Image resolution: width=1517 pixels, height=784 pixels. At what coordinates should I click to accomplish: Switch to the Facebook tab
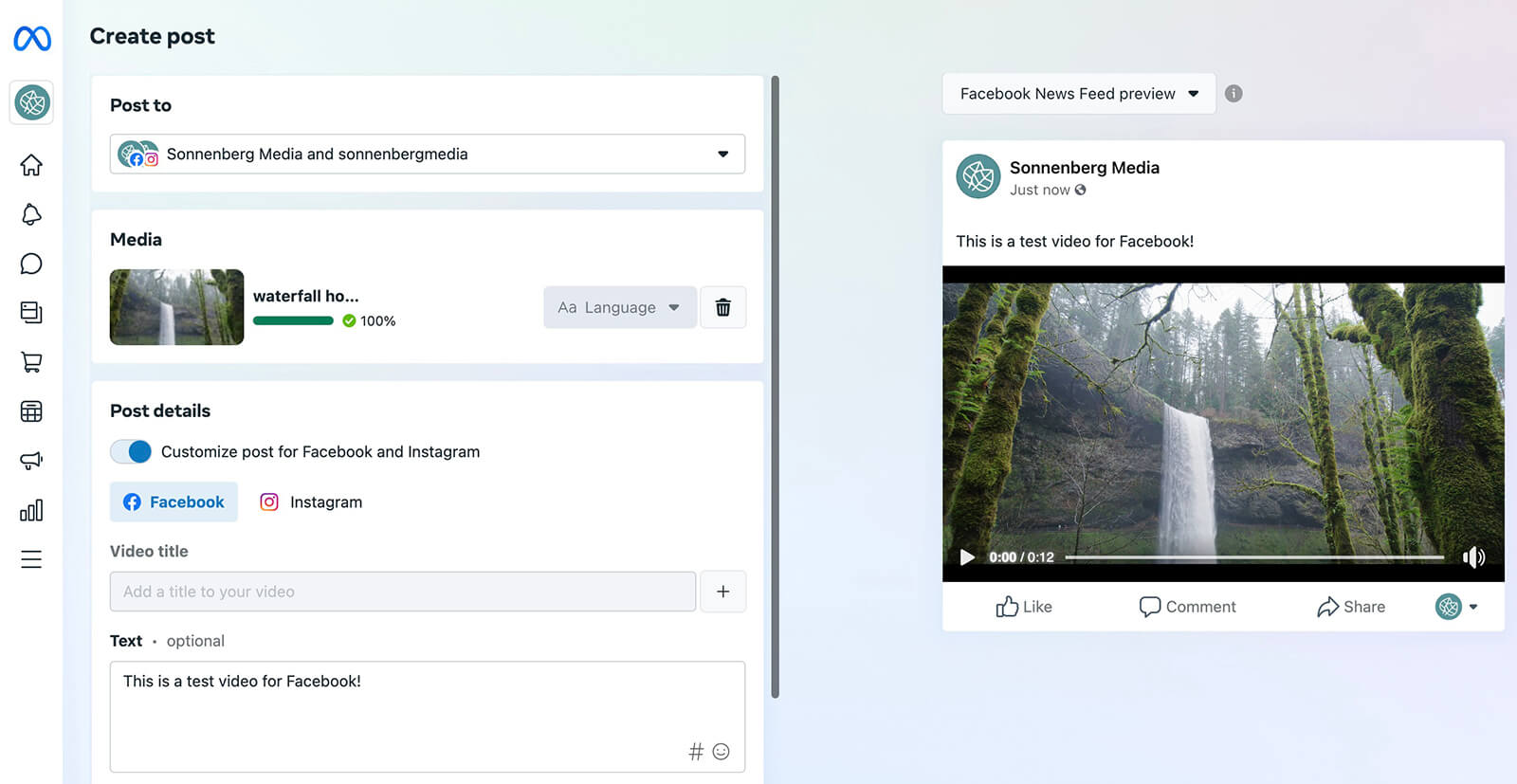tap(174, 502)
